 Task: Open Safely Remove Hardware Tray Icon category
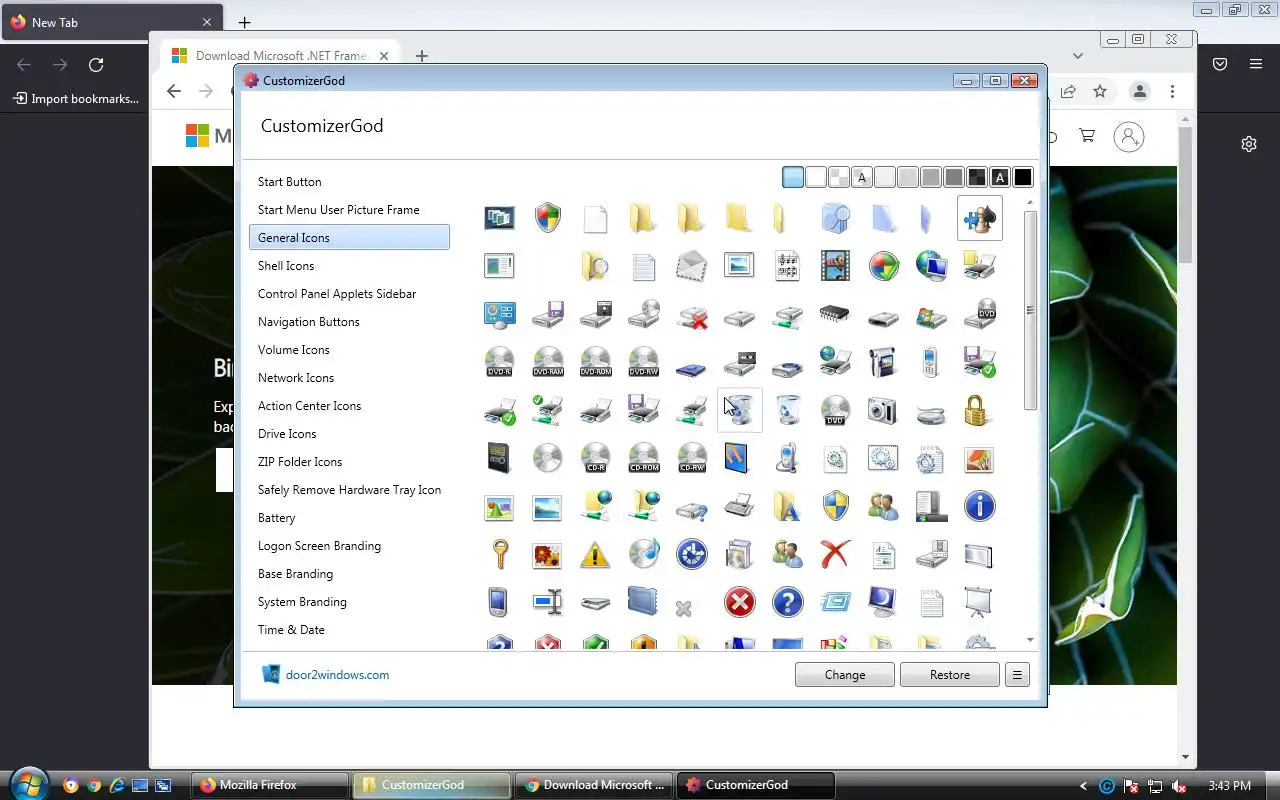click(349, 490)
